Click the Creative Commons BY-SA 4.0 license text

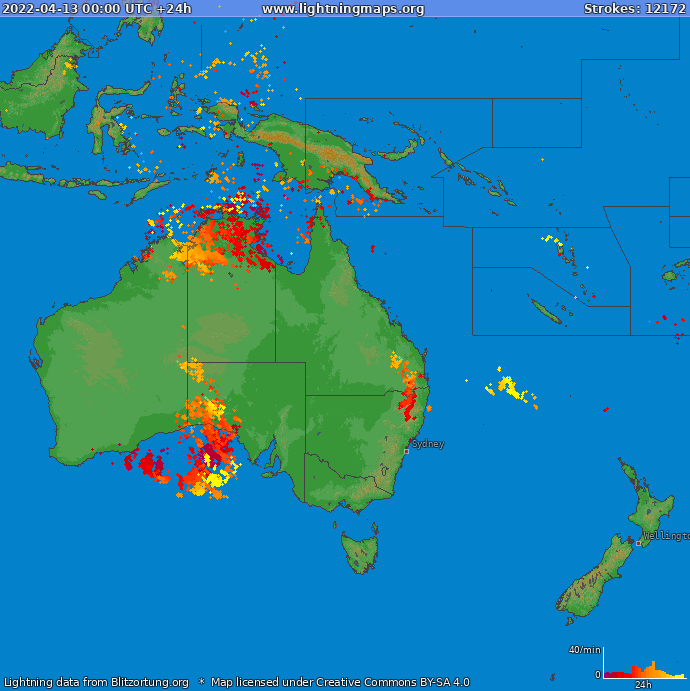393,682
